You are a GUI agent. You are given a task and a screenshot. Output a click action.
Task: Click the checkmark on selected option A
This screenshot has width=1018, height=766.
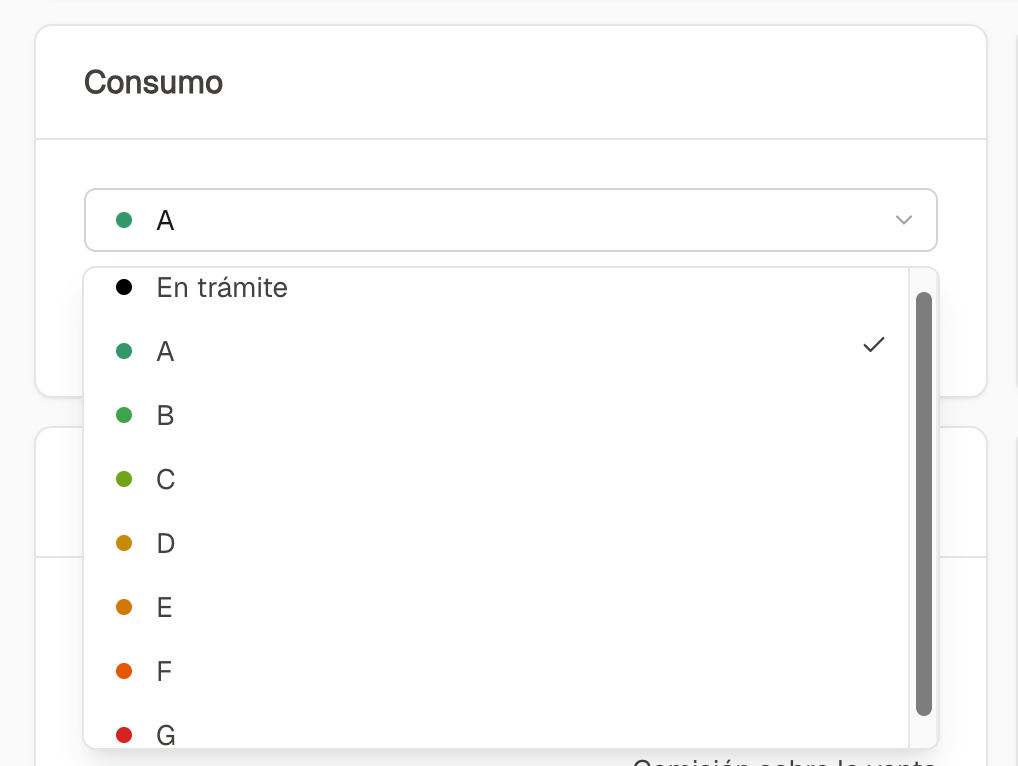[x=873, y=345]
